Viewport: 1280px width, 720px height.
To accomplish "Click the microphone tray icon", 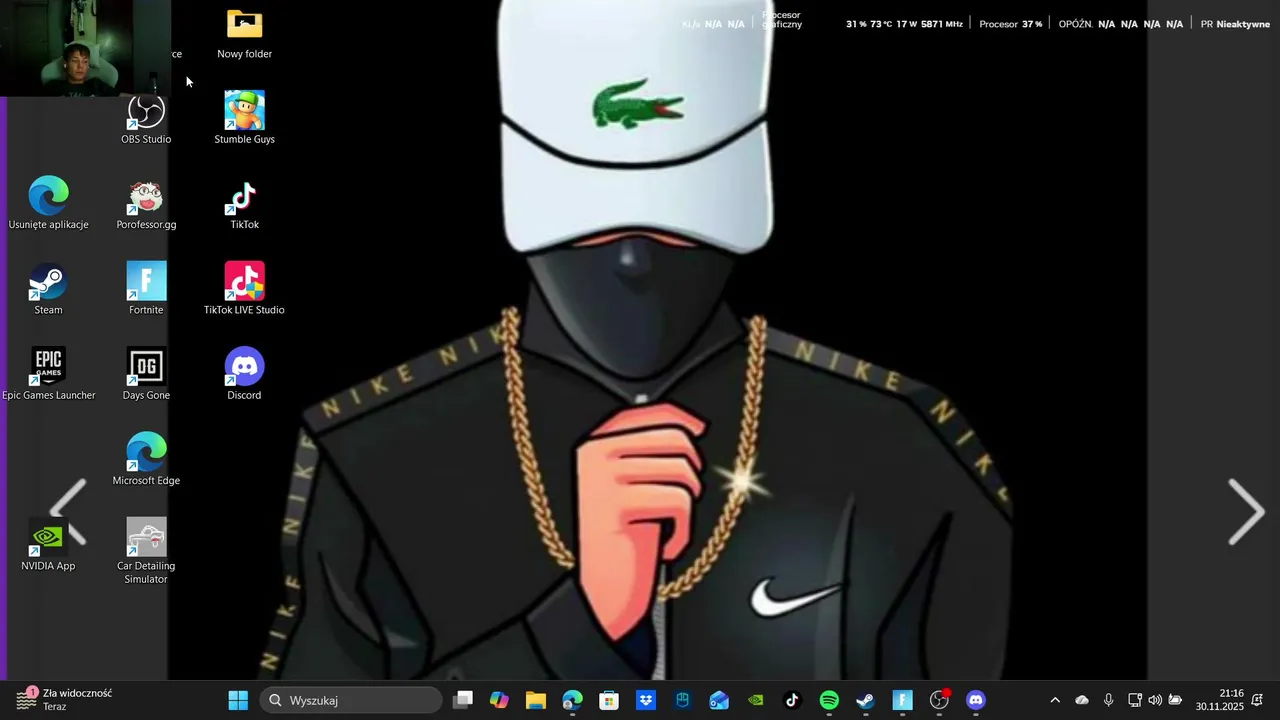I will [1108, 700].
